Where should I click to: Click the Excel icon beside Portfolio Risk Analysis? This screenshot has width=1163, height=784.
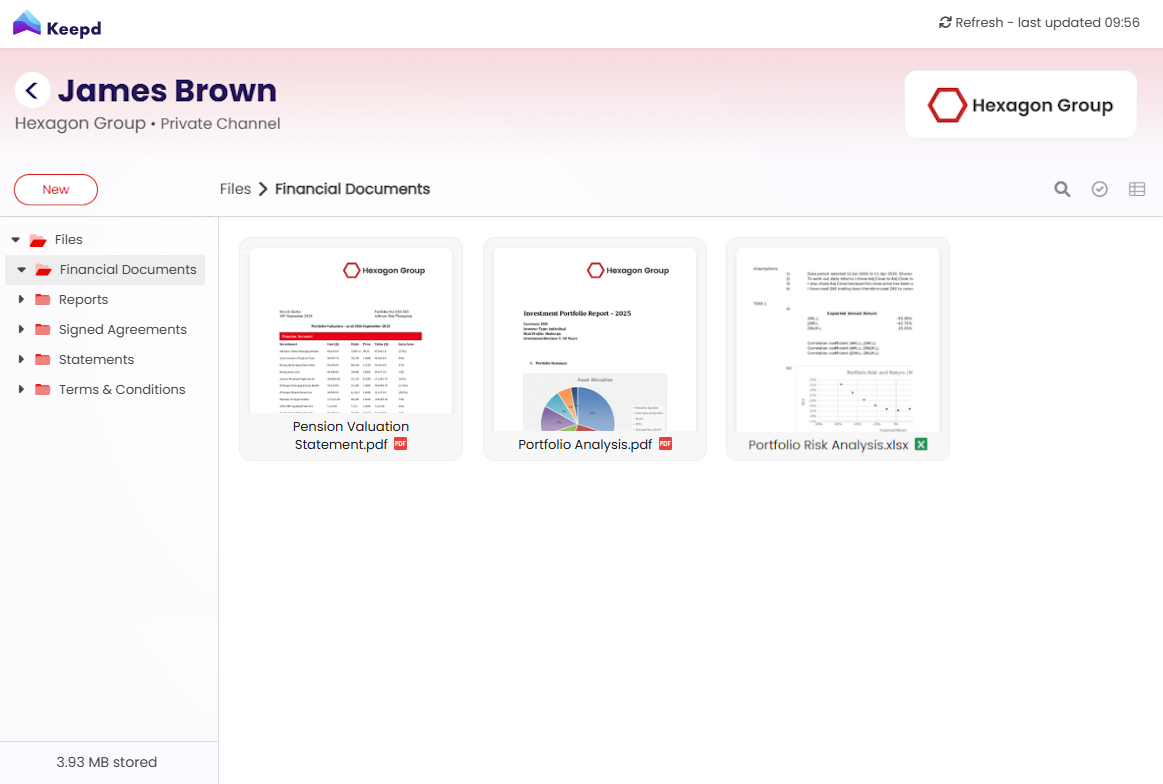921,444
